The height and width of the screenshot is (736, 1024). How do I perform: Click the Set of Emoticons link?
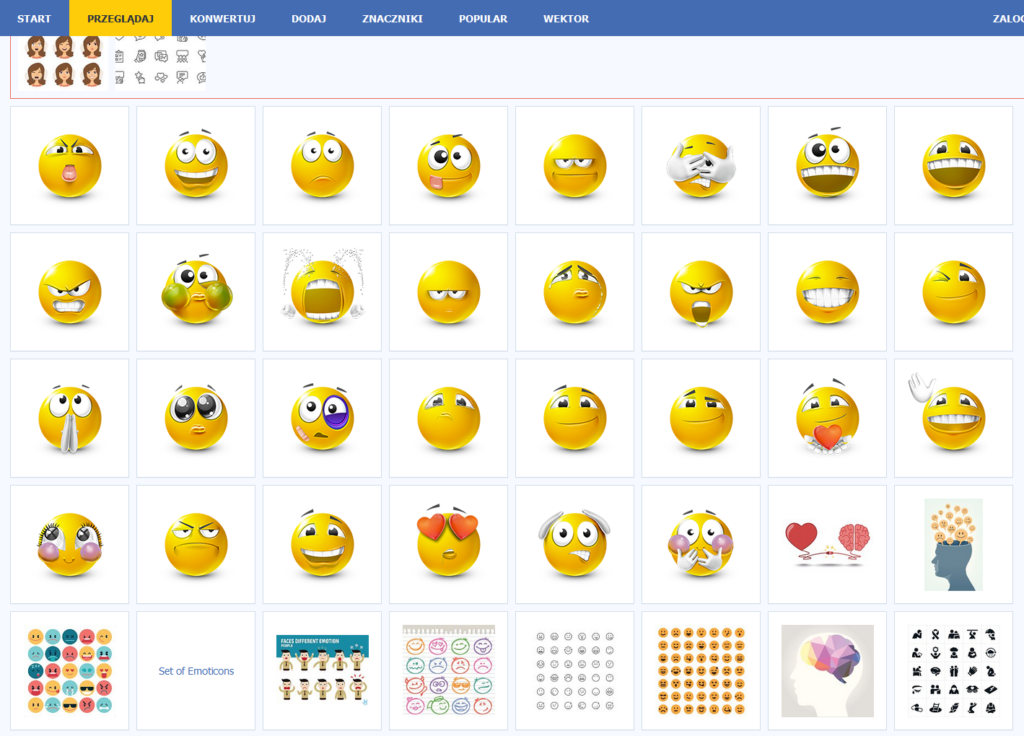(x=196, y=671)
